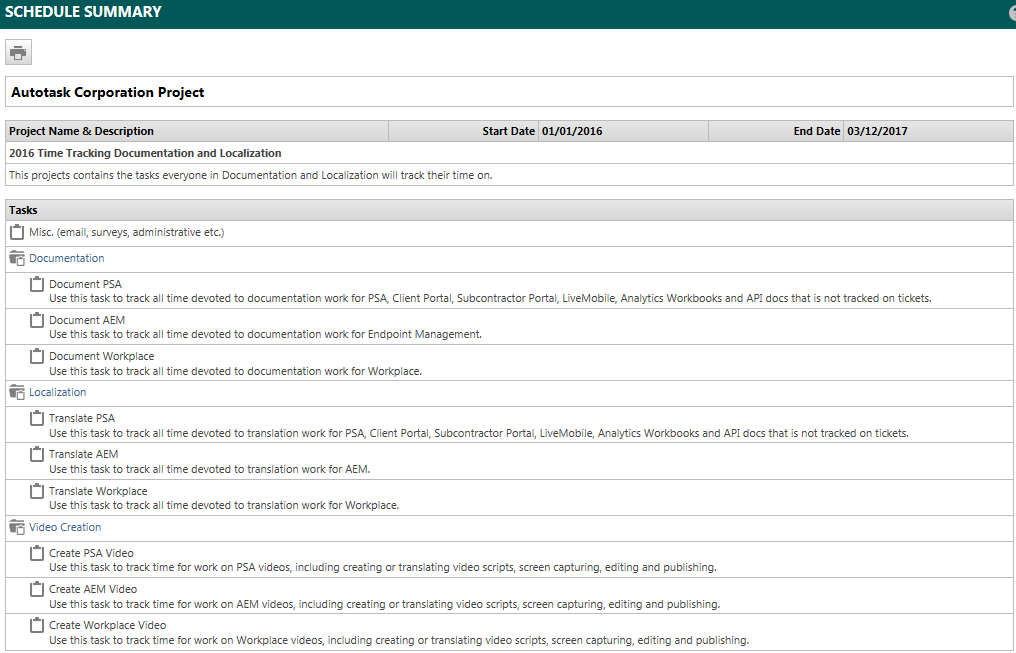The width and height of the screenshot is (1016, 653).
Task: Click the Start Date label
Action: pyautogui.click(x=509, y=131)
